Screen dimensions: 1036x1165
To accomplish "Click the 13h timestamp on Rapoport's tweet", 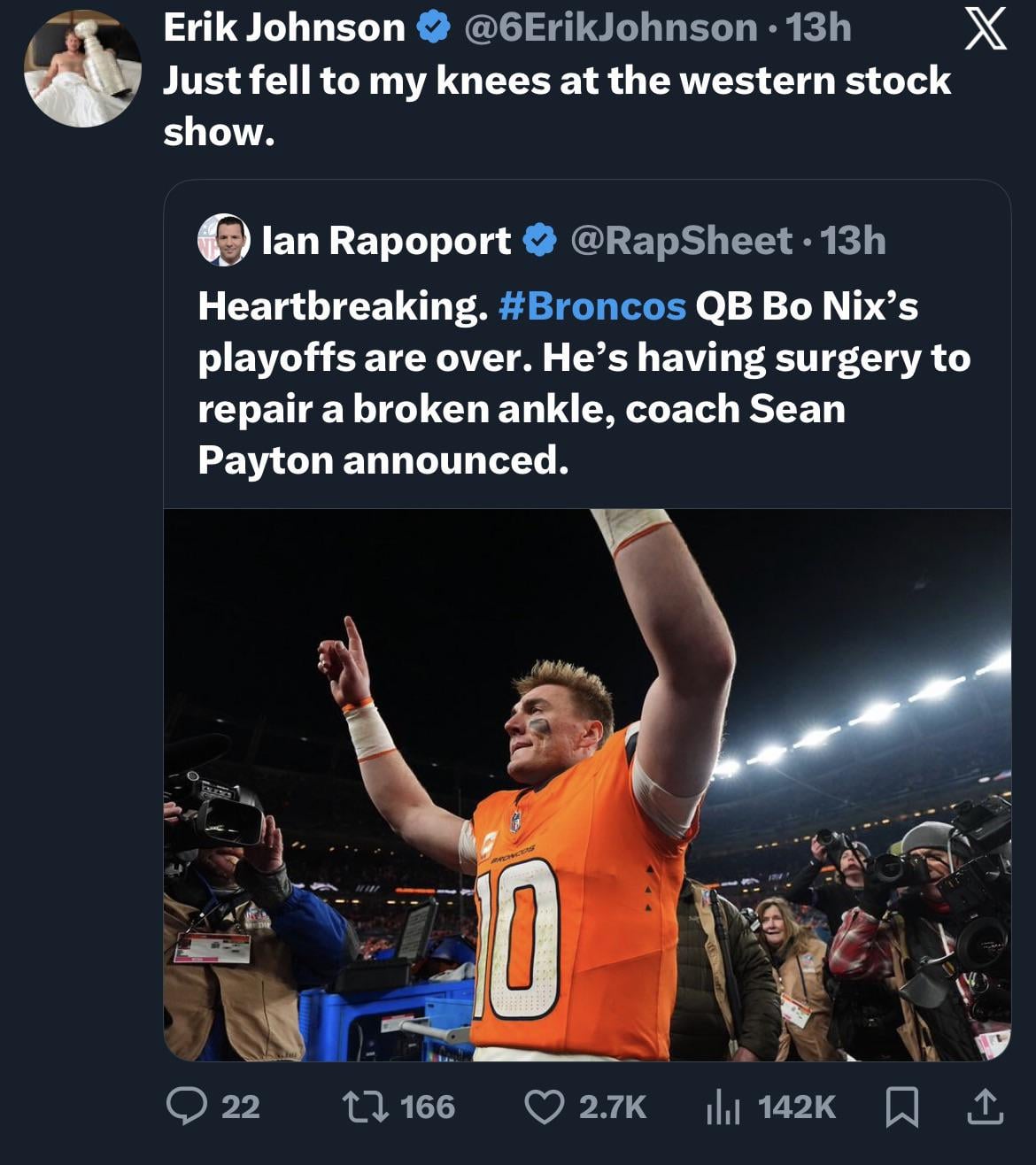I will pyautogui.click(x=853, y=241).
